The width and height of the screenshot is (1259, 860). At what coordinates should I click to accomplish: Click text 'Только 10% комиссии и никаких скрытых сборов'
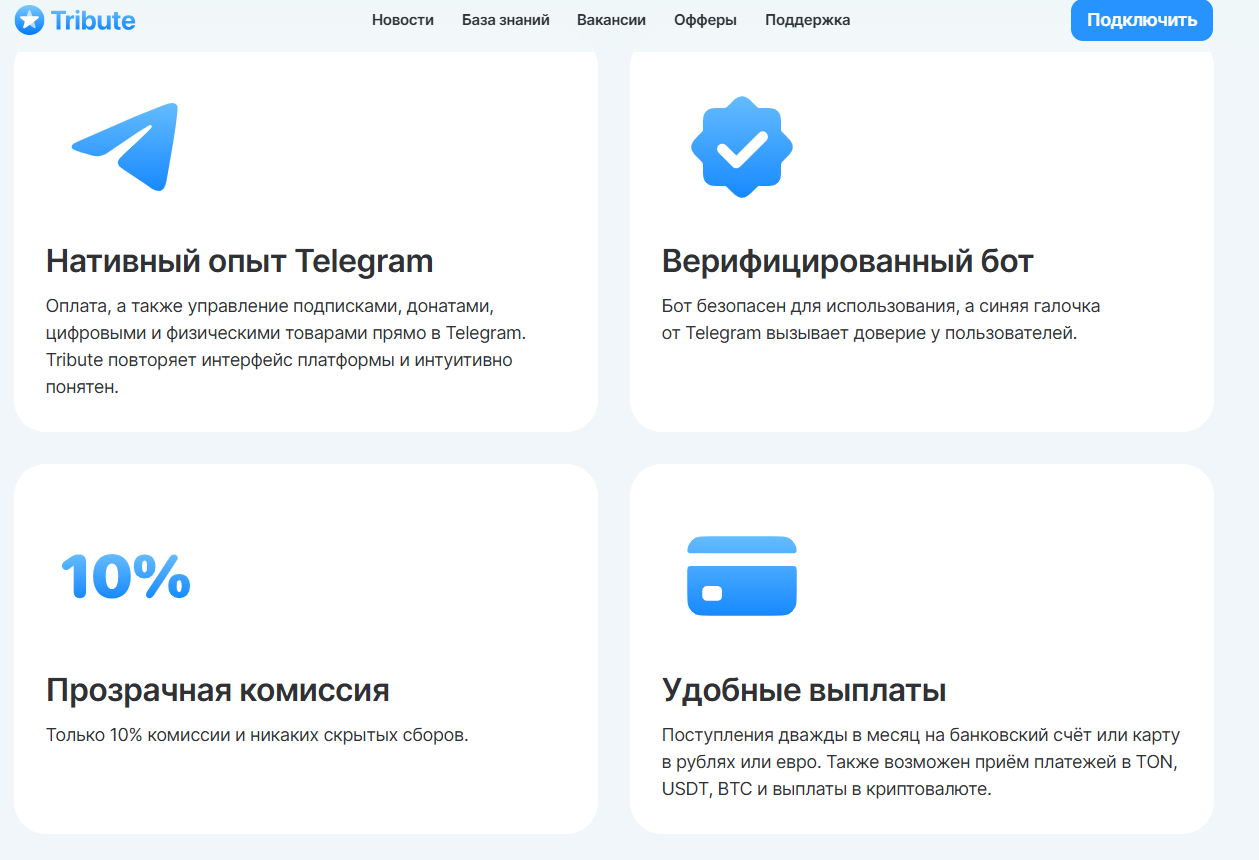pyautogui.click(x=257, y=736)
